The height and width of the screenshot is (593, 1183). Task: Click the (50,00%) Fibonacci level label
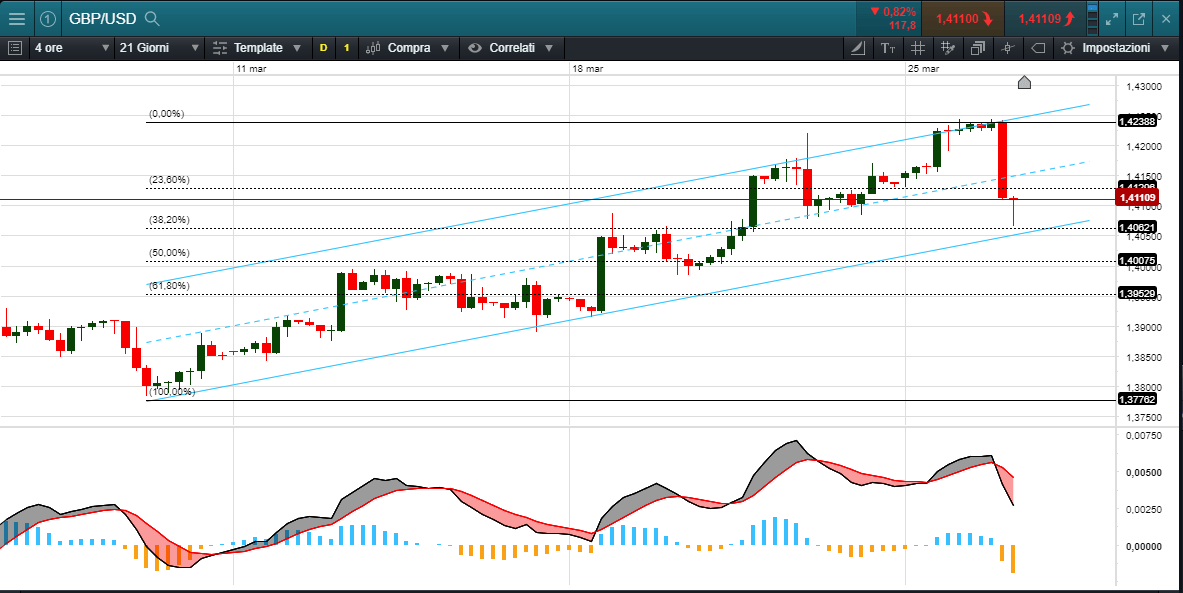pyautogui.click(x=169, y=253)
